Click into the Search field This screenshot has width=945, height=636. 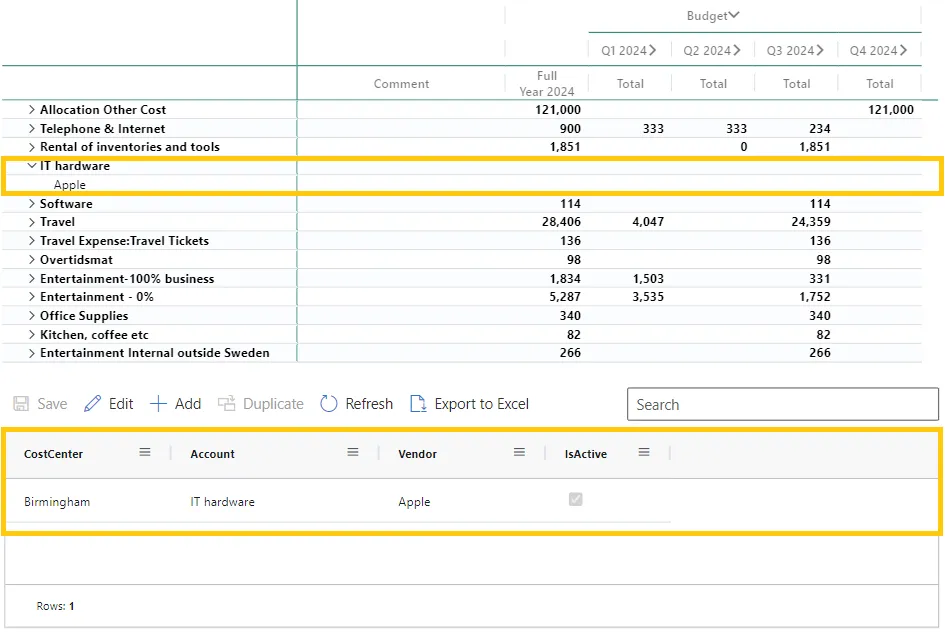point(783,404)
